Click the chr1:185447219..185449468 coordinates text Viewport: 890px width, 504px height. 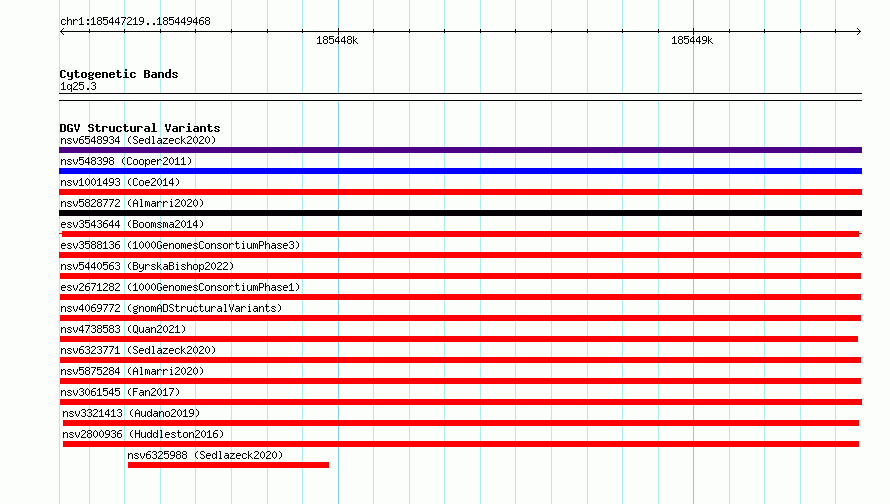coord(135,21)
